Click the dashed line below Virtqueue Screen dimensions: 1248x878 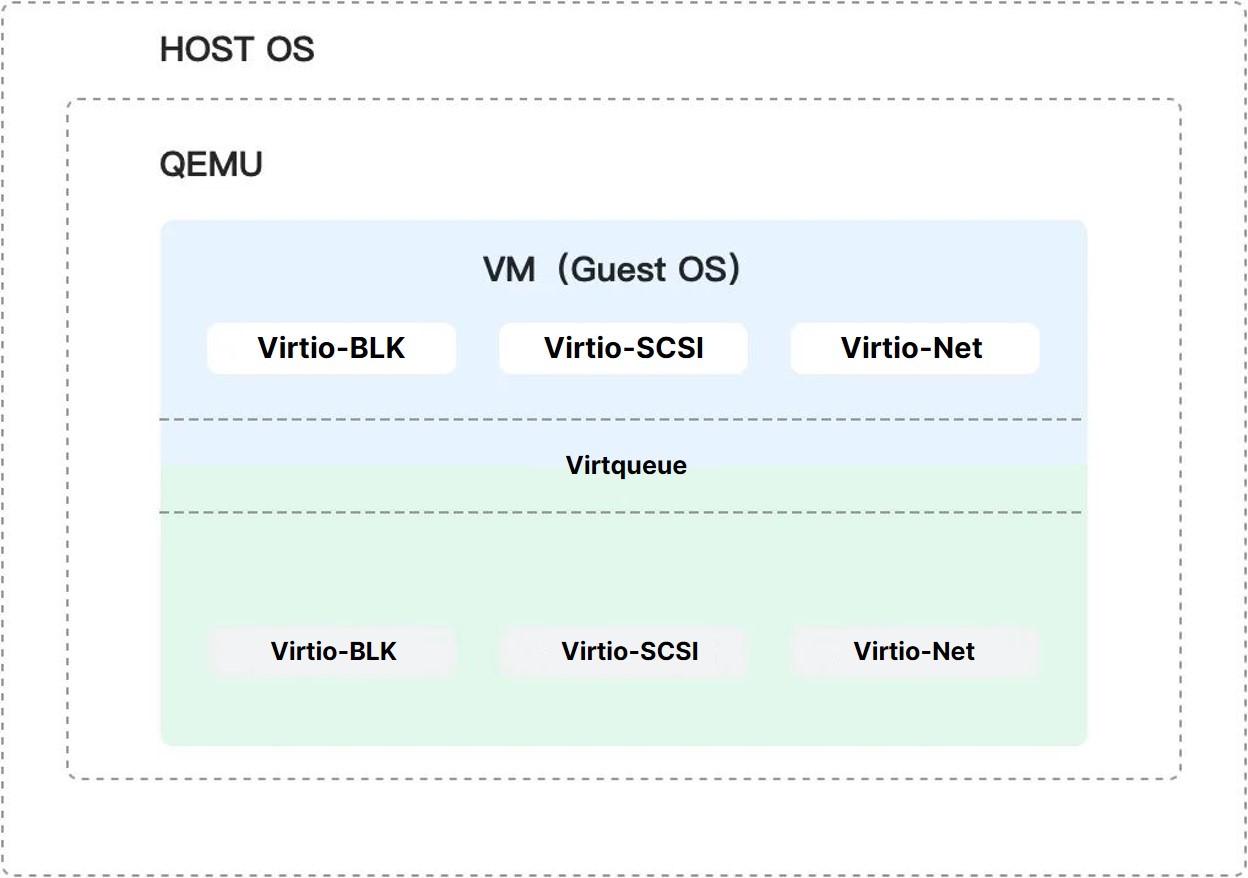point(622,512)
